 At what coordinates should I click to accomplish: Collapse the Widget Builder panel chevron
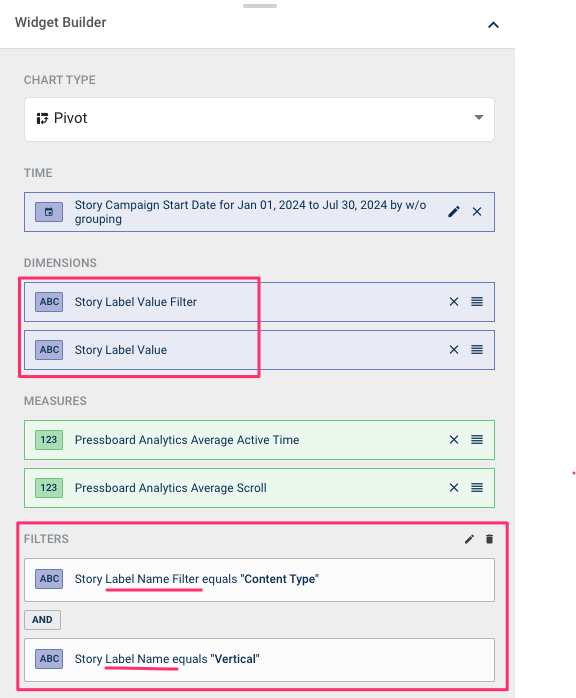[493, 25]
